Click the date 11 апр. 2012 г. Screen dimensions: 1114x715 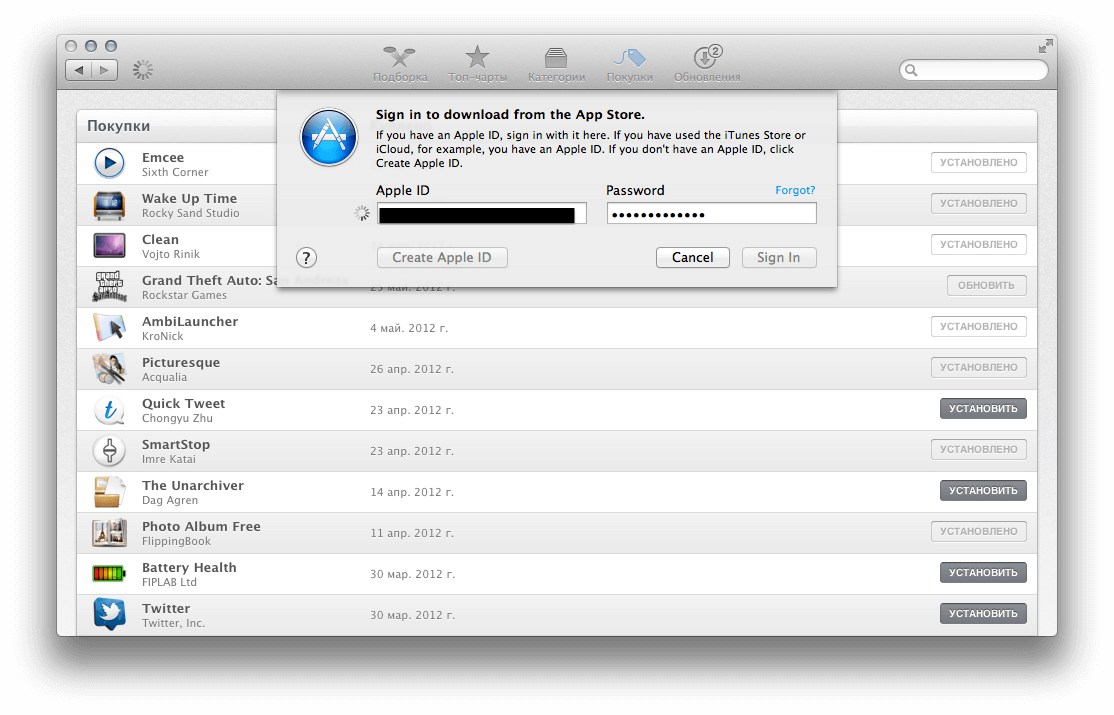tap(412, 533)
